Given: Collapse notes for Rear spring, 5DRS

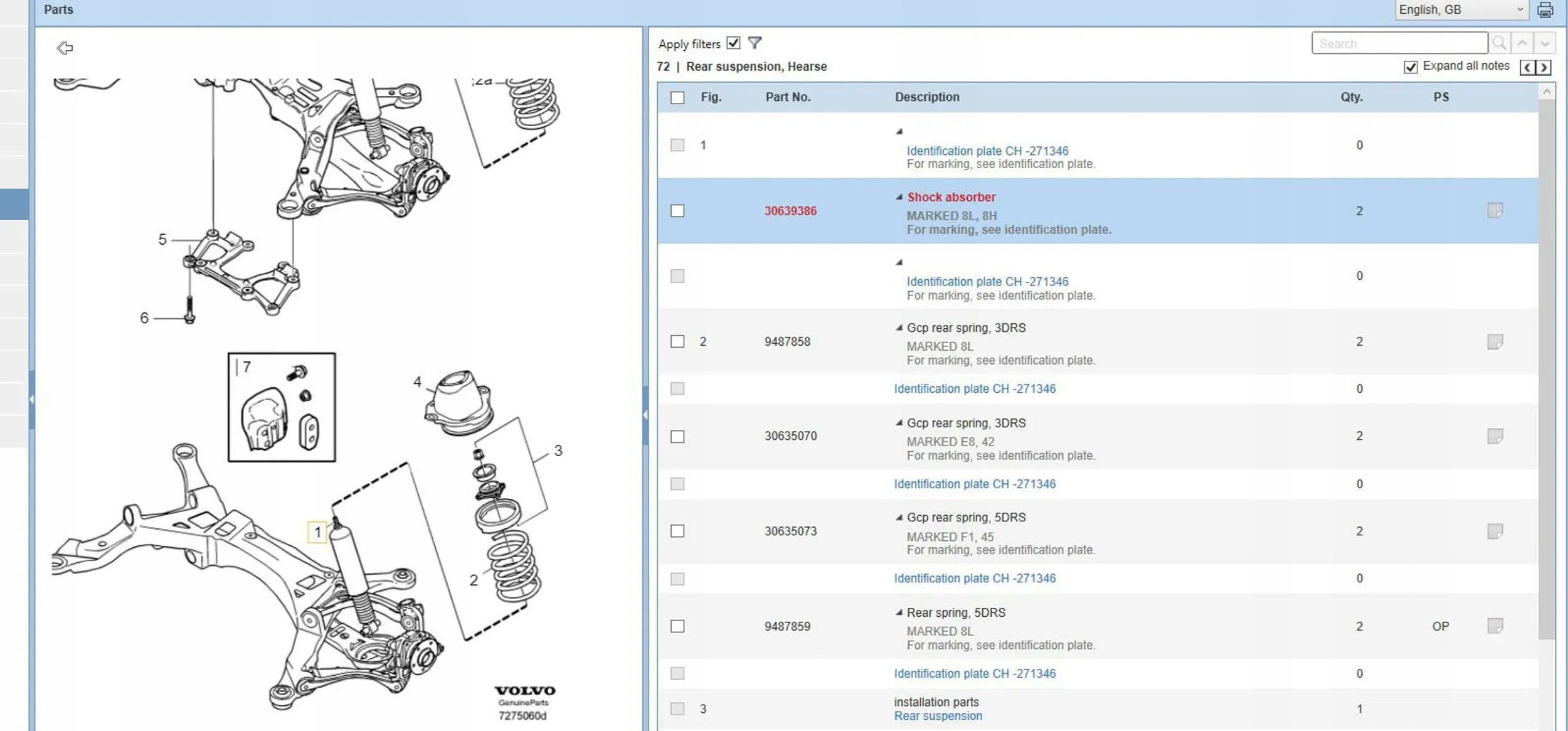Looking at the screenshot, I should coord(899,612).
